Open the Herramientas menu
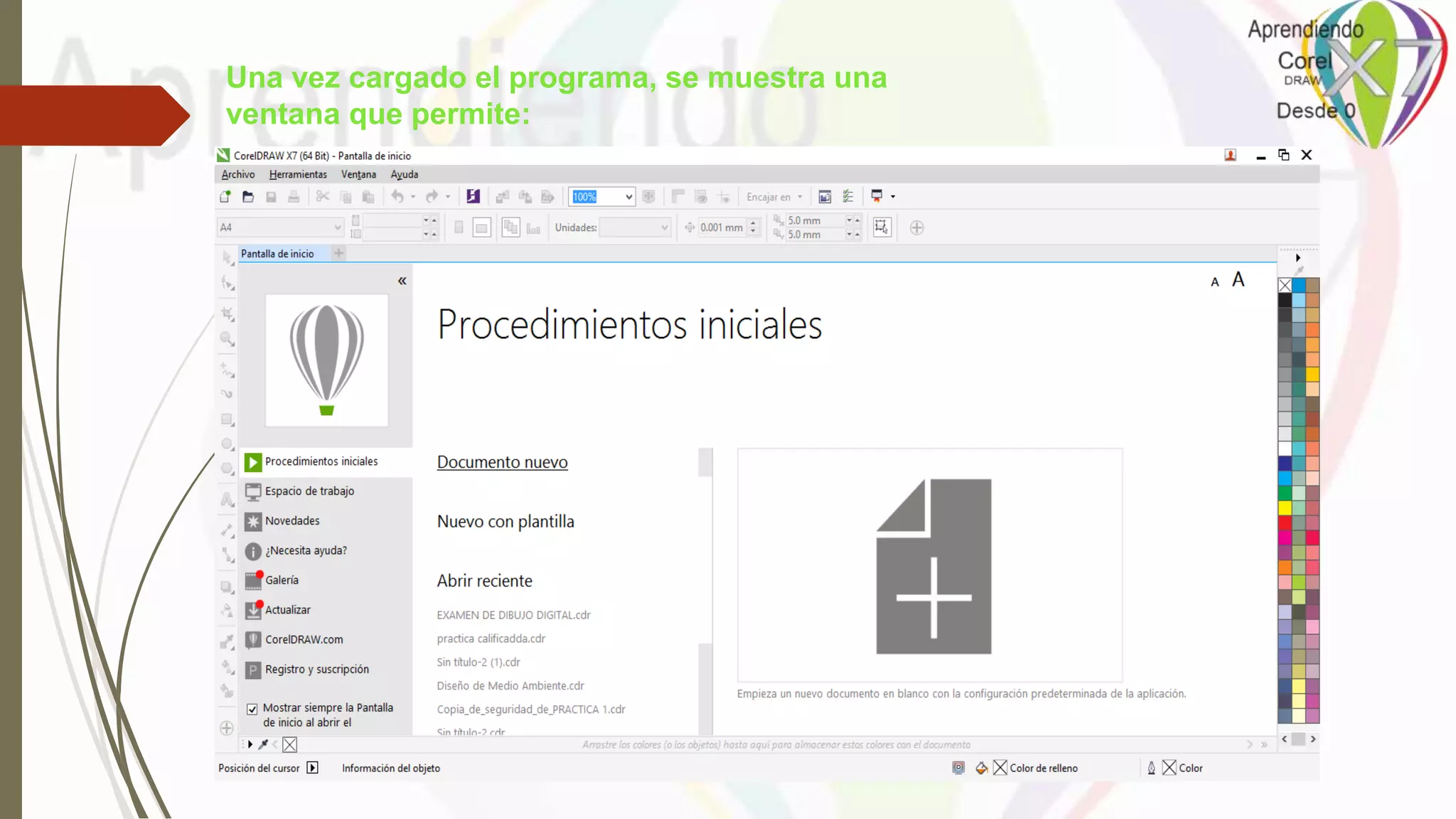The width and height of the screenshot is (1456, 819). pos(298,175)
